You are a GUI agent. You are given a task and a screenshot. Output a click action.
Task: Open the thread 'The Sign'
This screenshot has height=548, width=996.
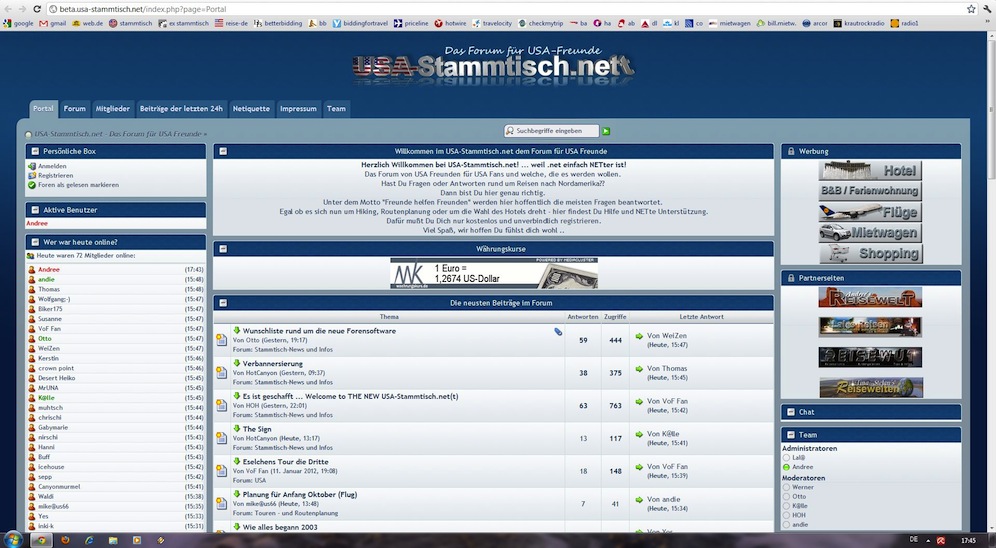click(x=257, y=429)
